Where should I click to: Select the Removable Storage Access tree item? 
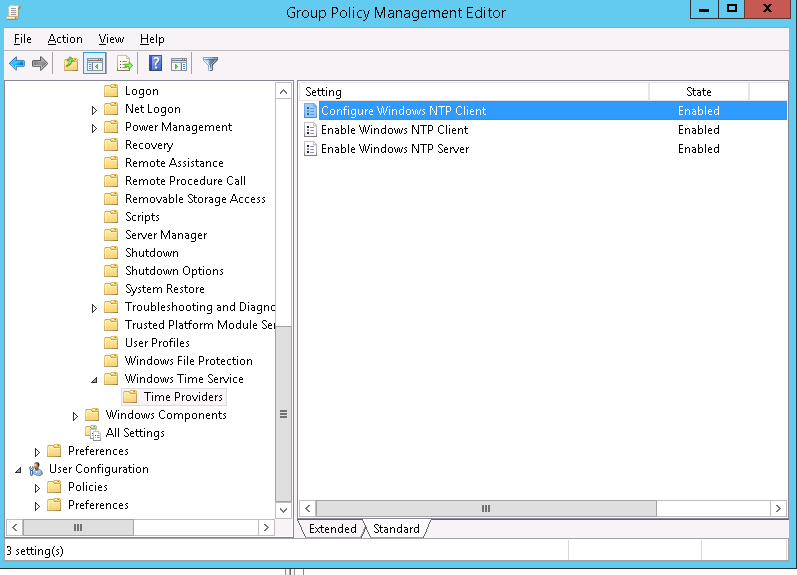(x=195, y=199)
